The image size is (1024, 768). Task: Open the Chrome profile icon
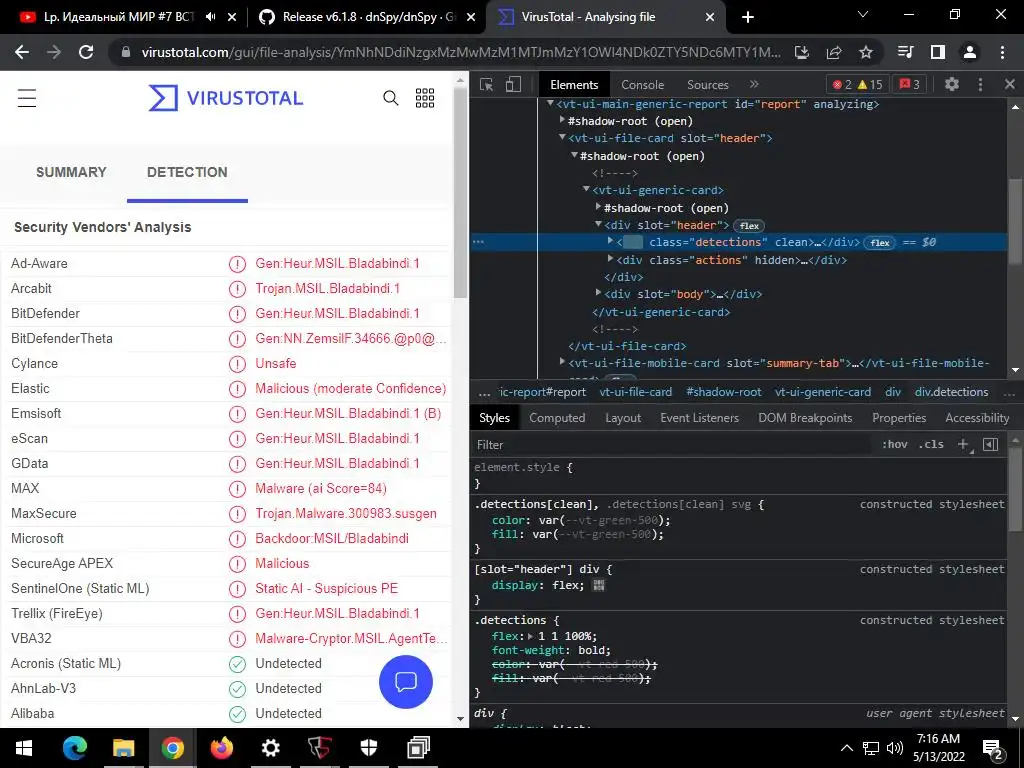[x=970, y=52]
